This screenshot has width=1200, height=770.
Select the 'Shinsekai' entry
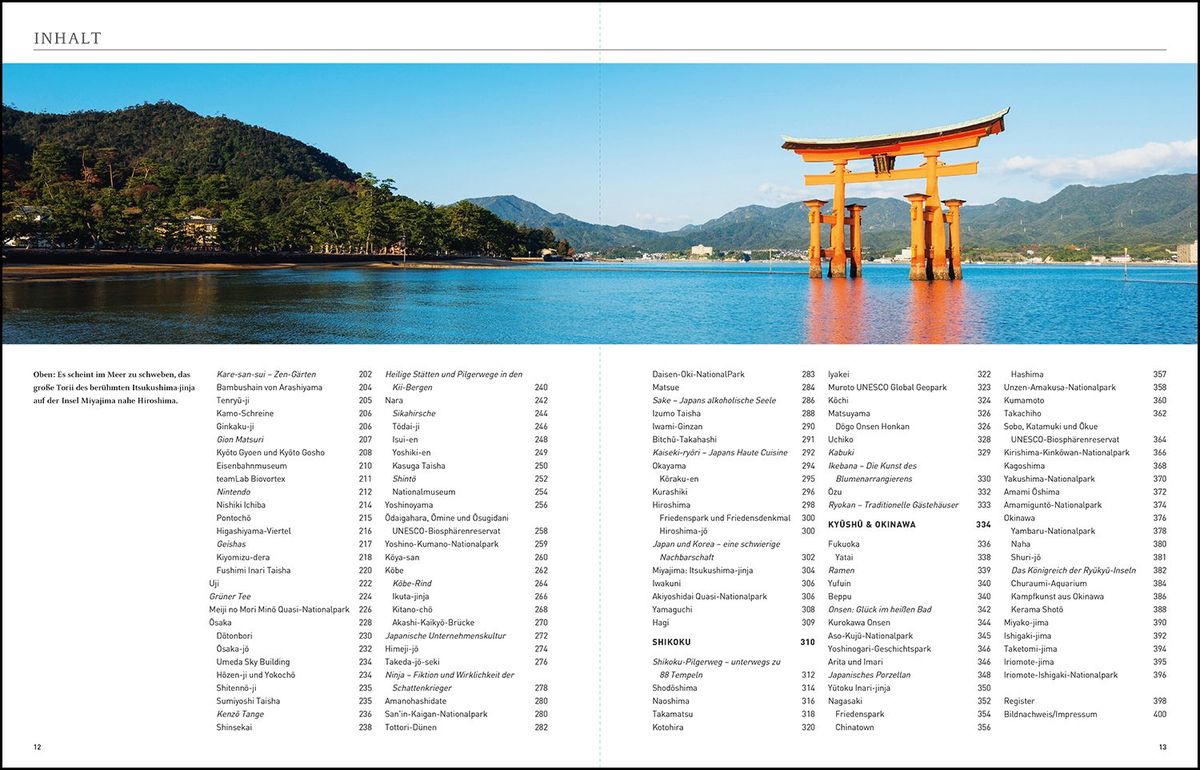[x=234, y=727]
